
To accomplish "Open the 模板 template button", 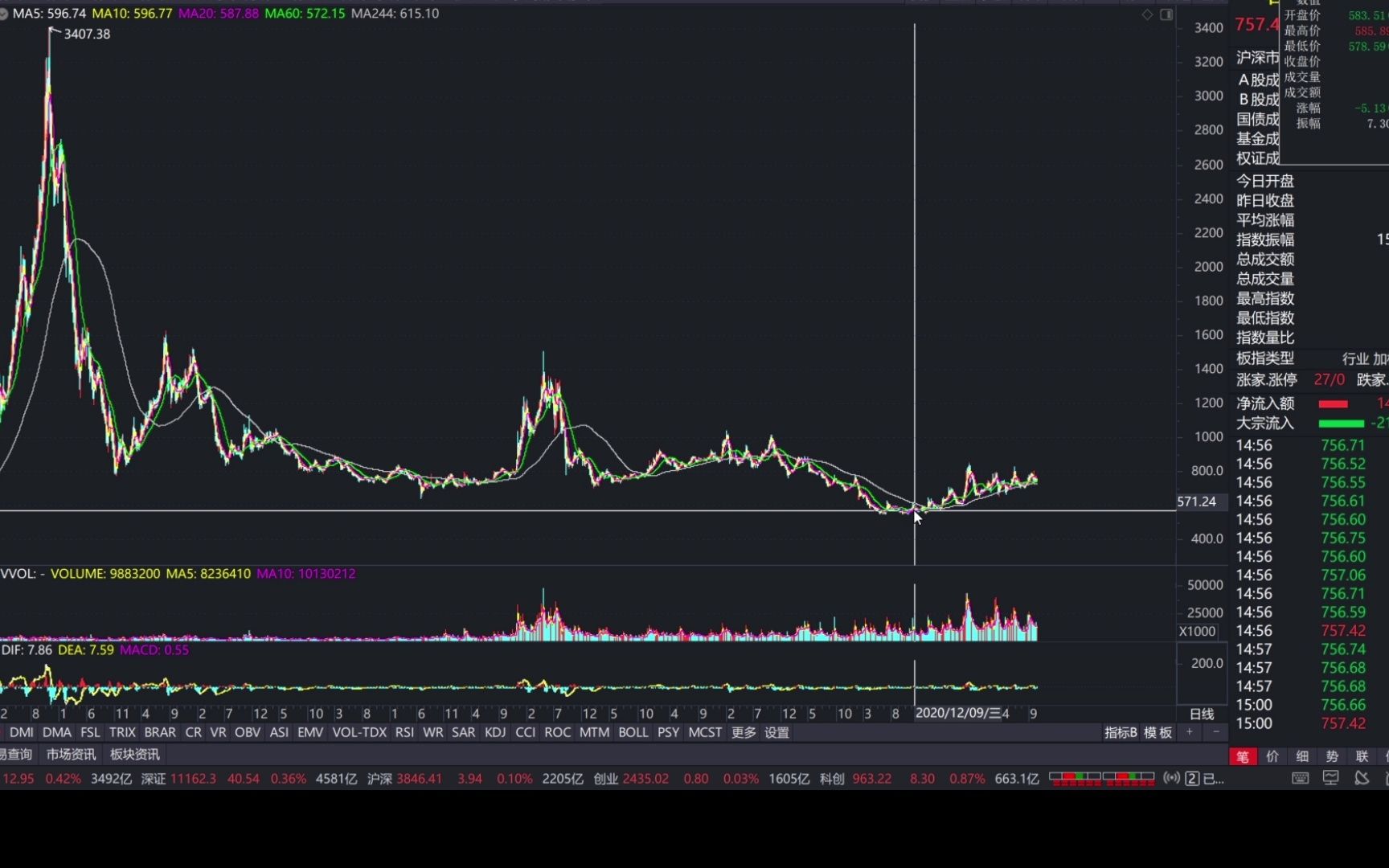I will pos(1157,732).
